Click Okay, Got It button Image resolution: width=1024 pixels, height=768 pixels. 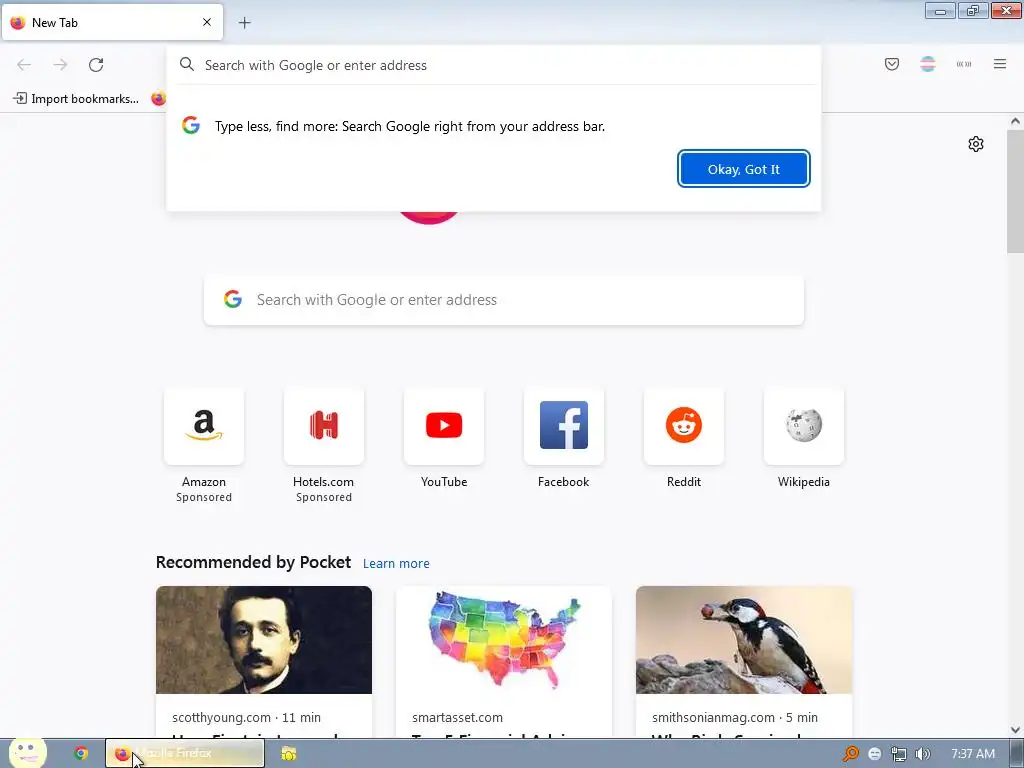(x=743, y=169)
